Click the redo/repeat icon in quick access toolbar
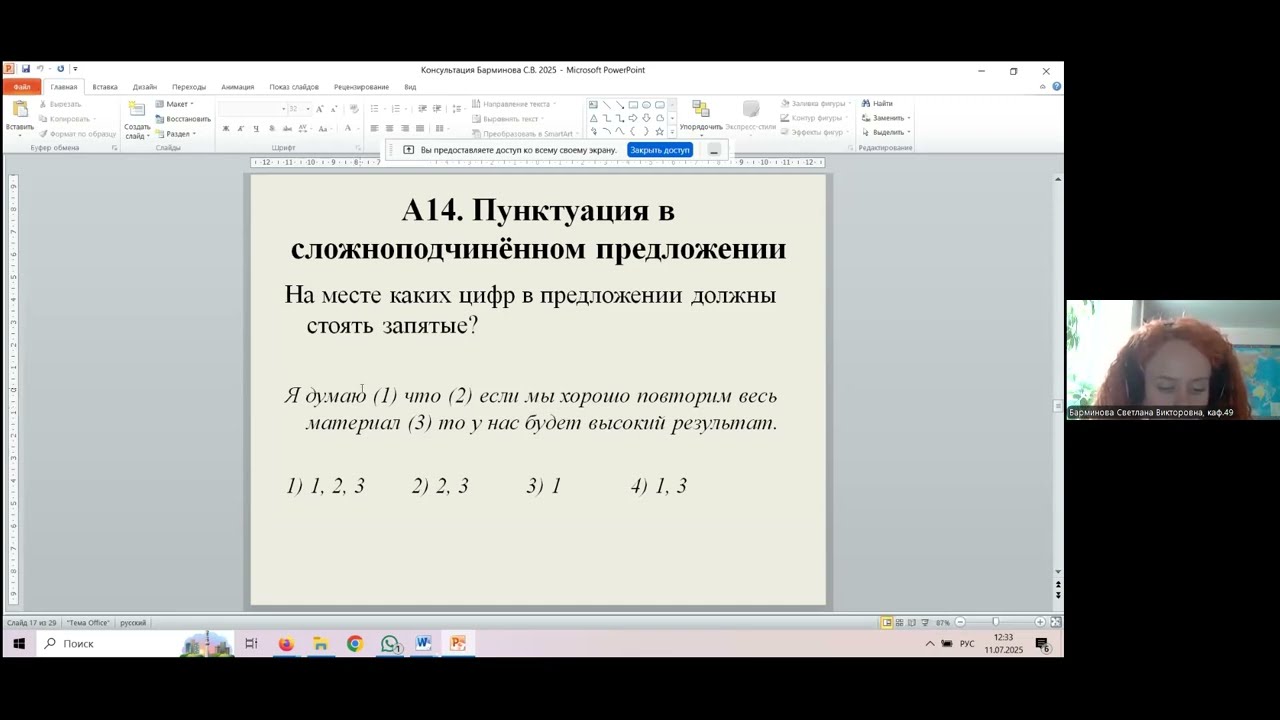The height and width of the screenshot is (720, 1280). (60, 69)
